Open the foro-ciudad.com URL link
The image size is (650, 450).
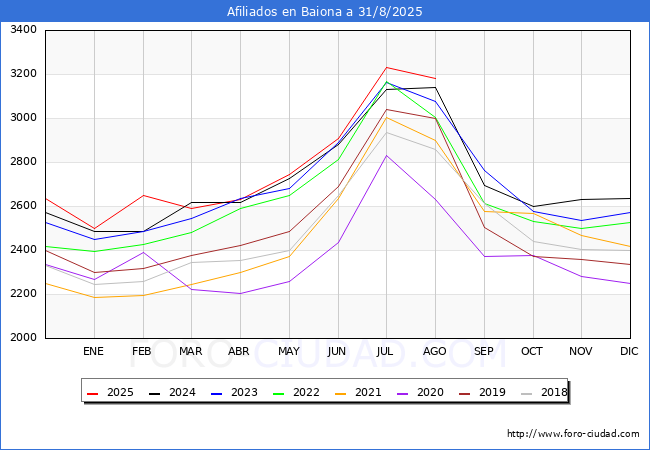573,434
